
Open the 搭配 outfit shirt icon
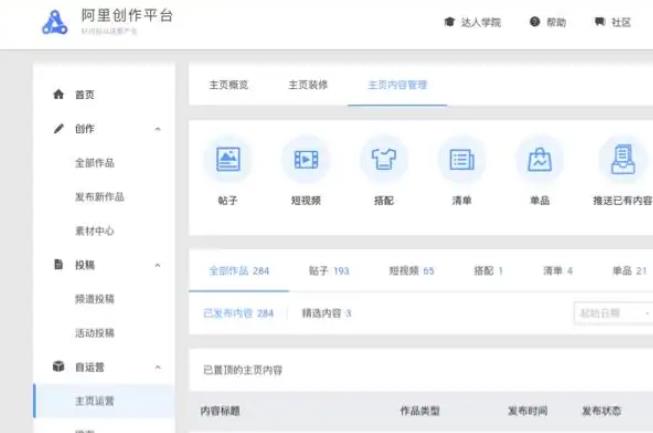coord(383,159)
